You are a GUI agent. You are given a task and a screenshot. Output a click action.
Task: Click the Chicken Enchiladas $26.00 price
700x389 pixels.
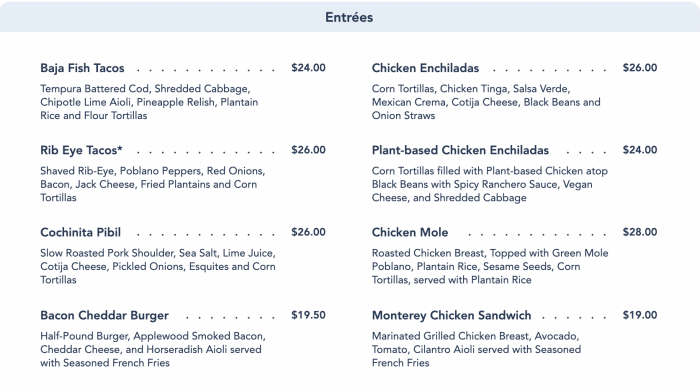pyautogui.click(x=640, y=67)
